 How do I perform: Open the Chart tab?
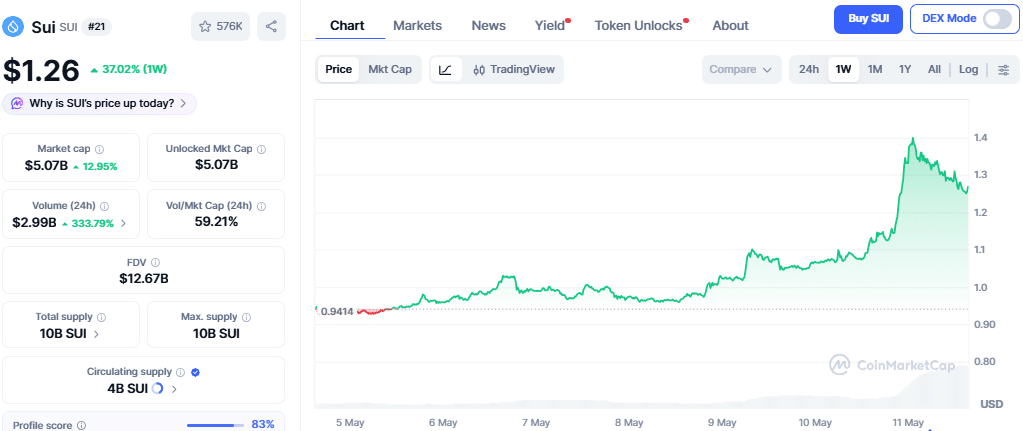coord(347,25)
